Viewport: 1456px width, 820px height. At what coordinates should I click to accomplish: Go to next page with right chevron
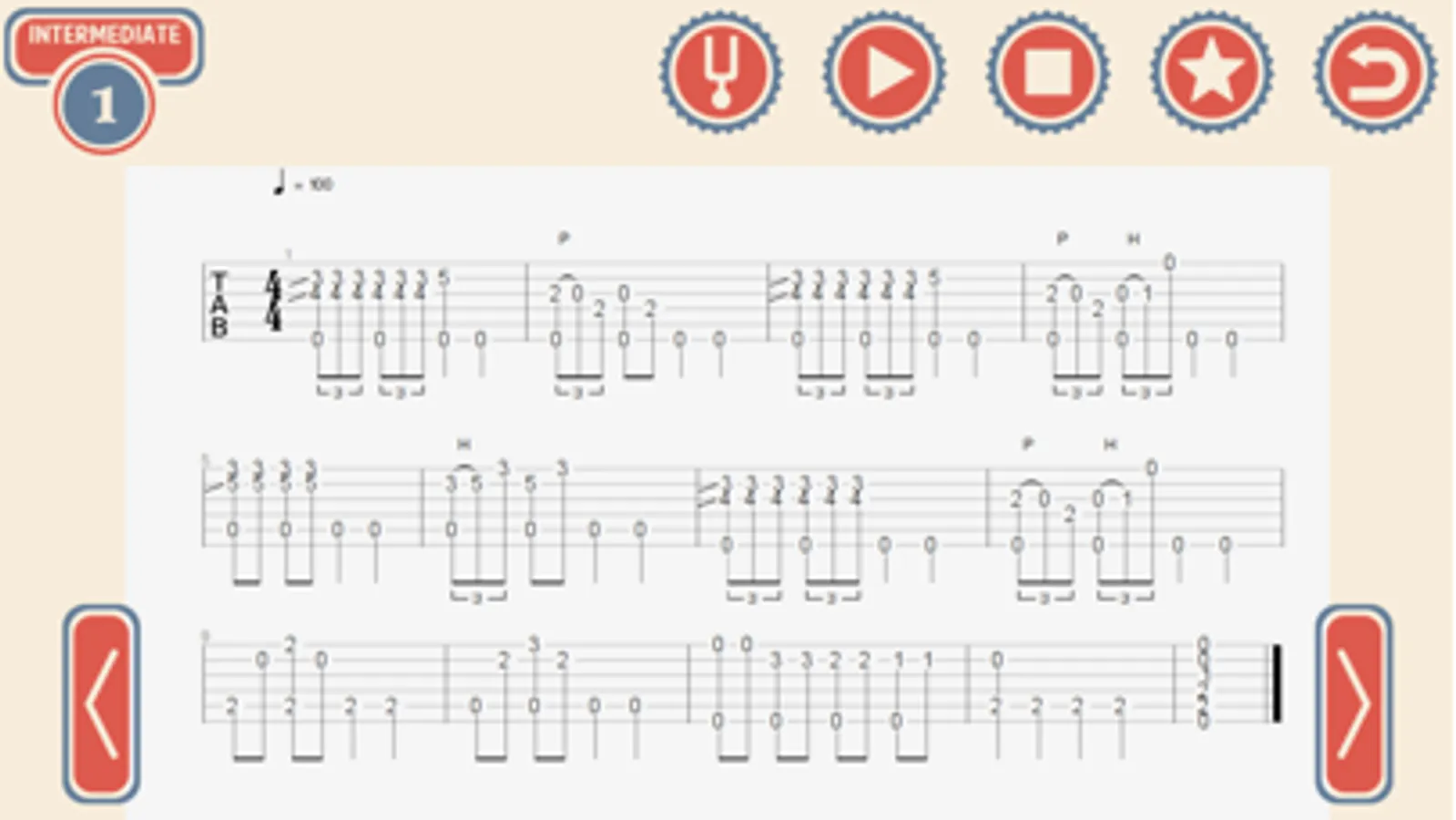[x=1354, y=704]
